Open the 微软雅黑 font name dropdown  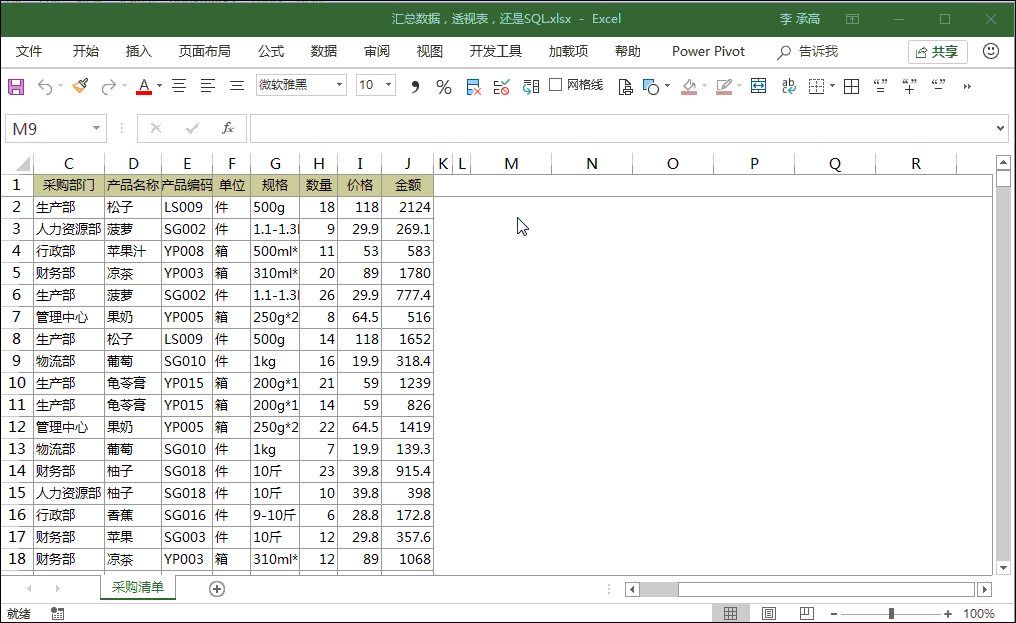339,85
